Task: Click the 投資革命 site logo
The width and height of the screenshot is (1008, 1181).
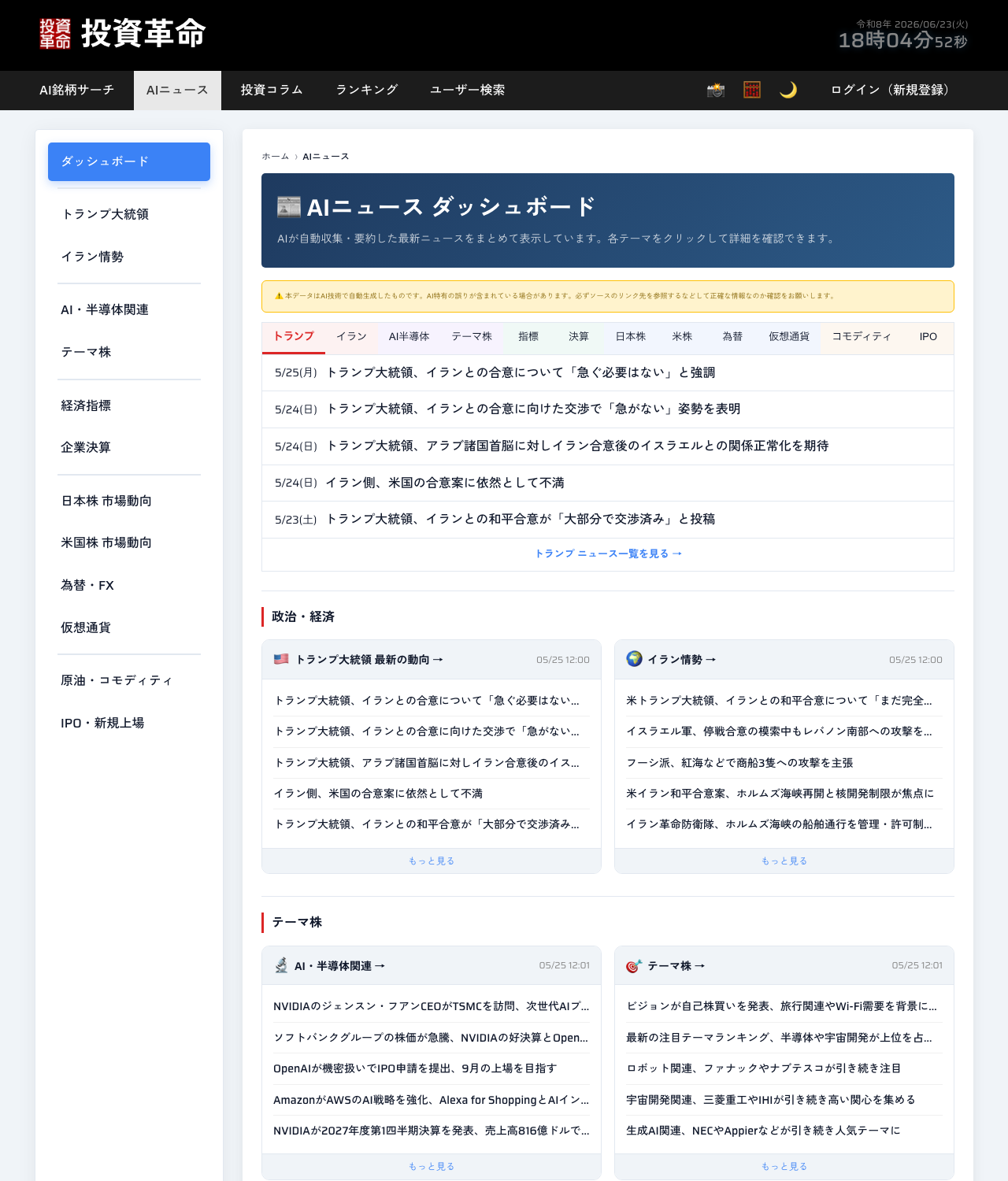Action: pyautogui.click(x=123, y=34)
